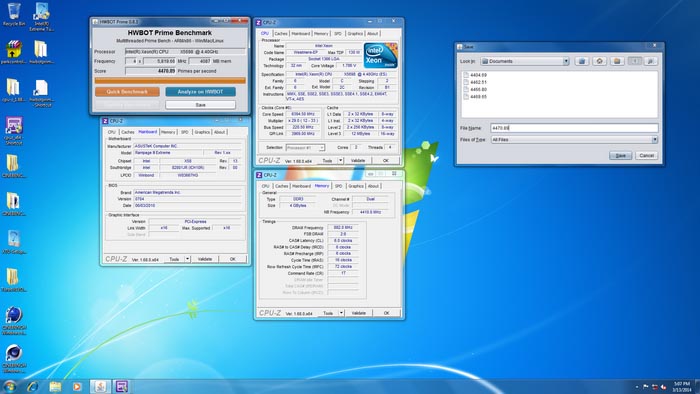
Task: Select the hwbotprime shortcut file icon
Action: click(41, 93)
